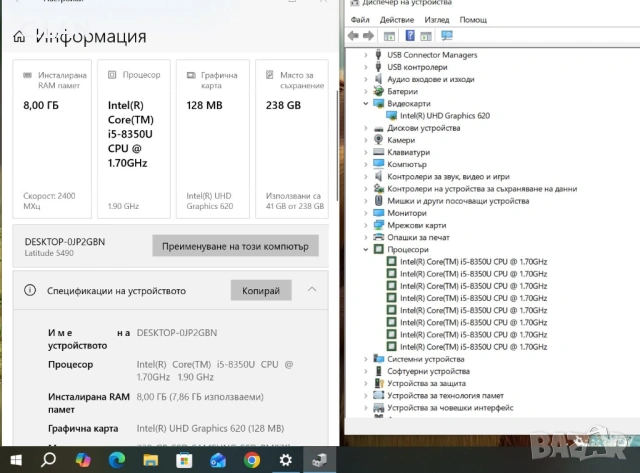The height and width of the screenshot is (473, 640).
Task: Click Settings window vertical scrollbar
Action: 337,145
